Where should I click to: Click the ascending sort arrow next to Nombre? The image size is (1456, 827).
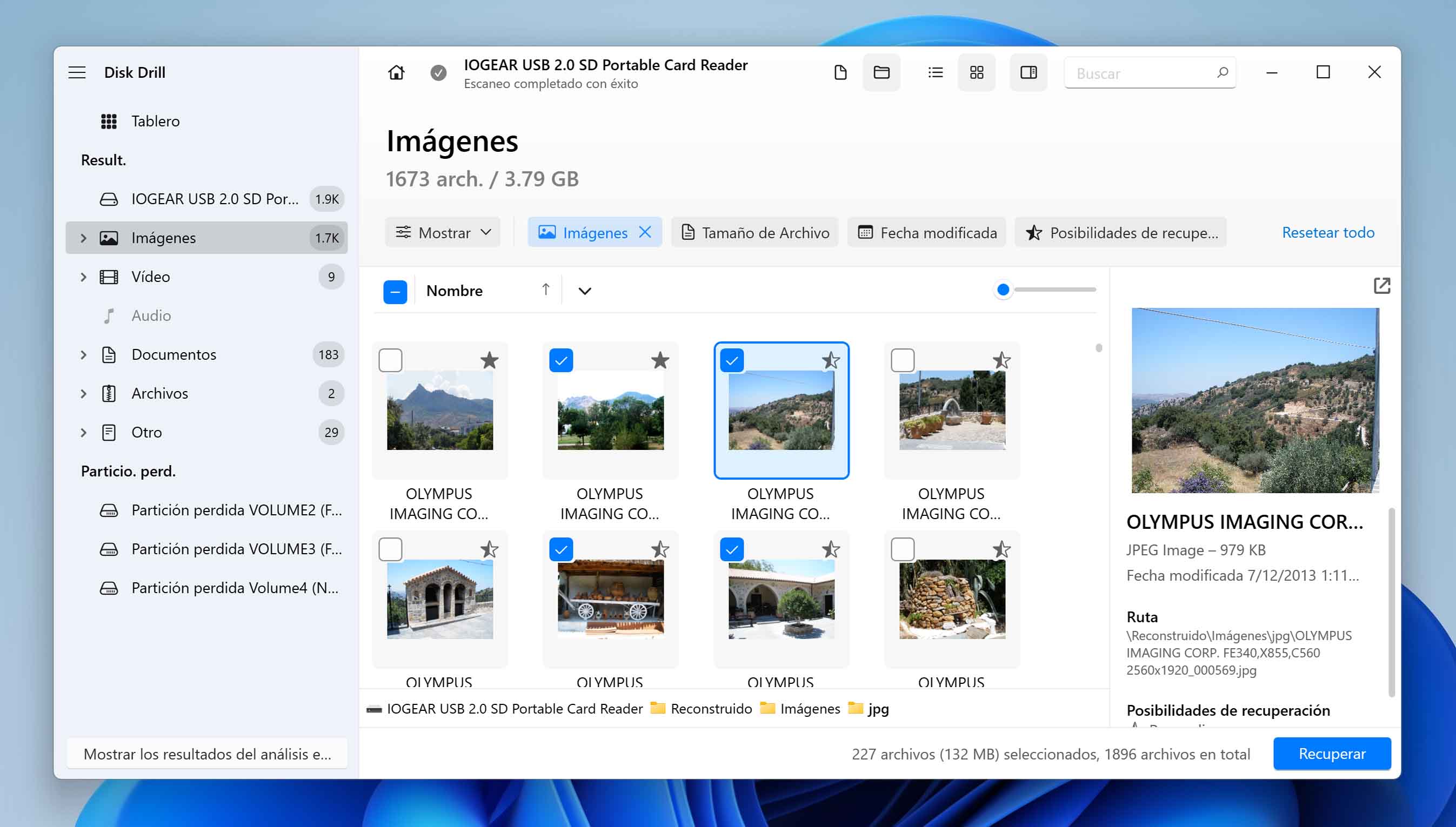545,290
